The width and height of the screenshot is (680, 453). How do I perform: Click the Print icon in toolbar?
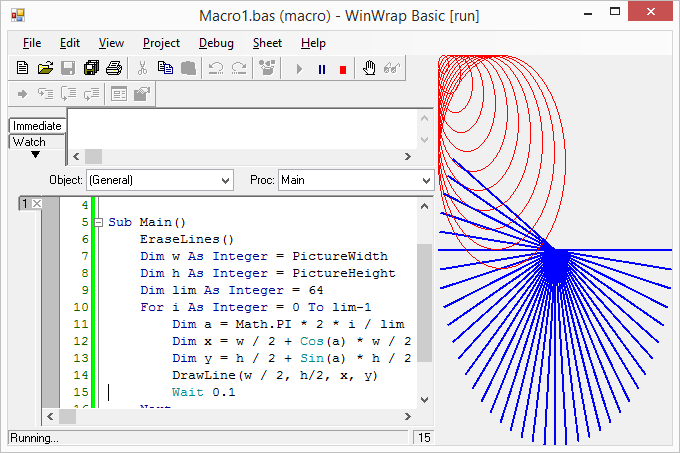pos(114,68)
